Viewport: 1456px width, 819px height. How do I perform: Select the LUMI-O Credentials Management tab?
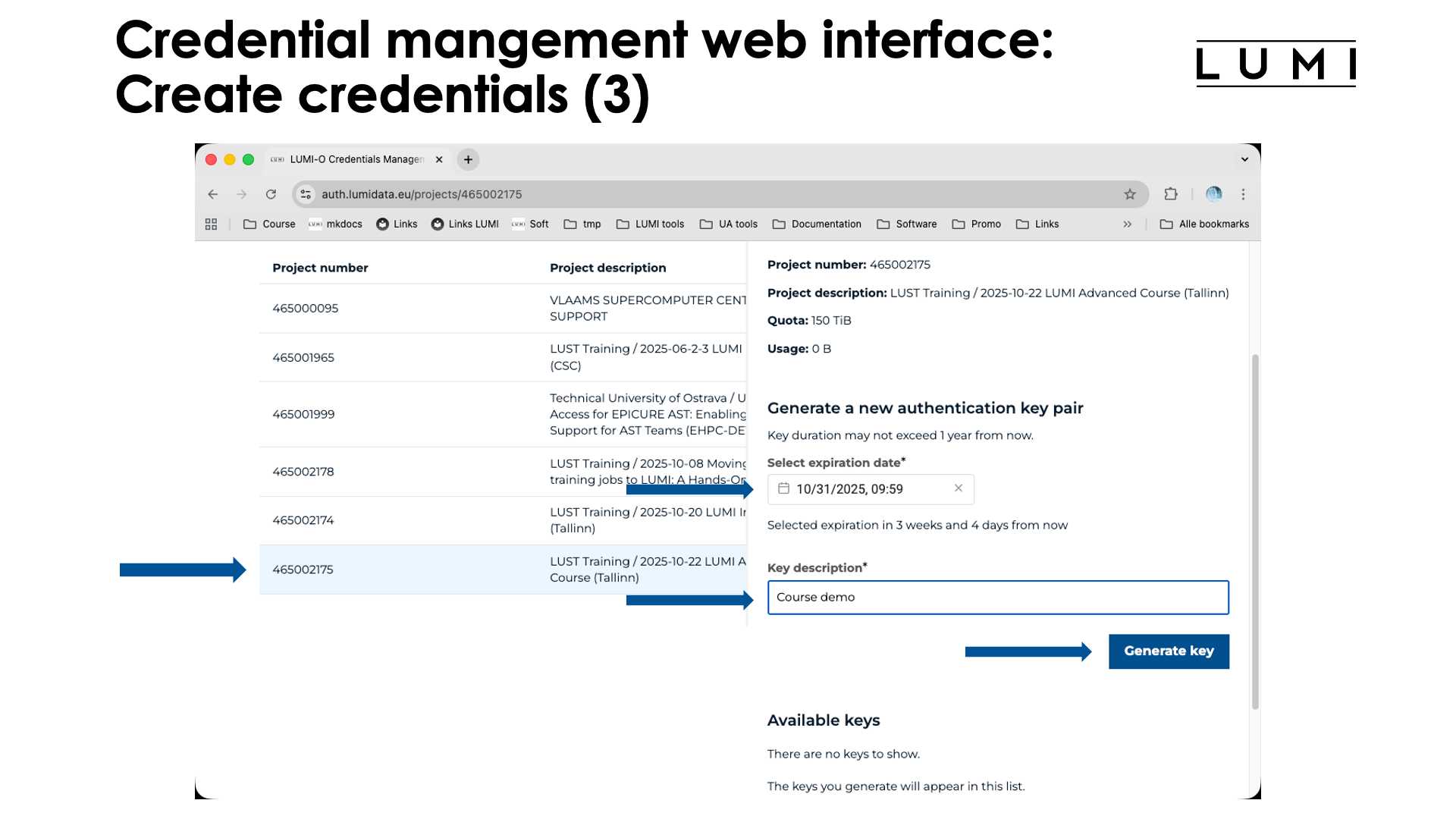[x=350, y=159]
